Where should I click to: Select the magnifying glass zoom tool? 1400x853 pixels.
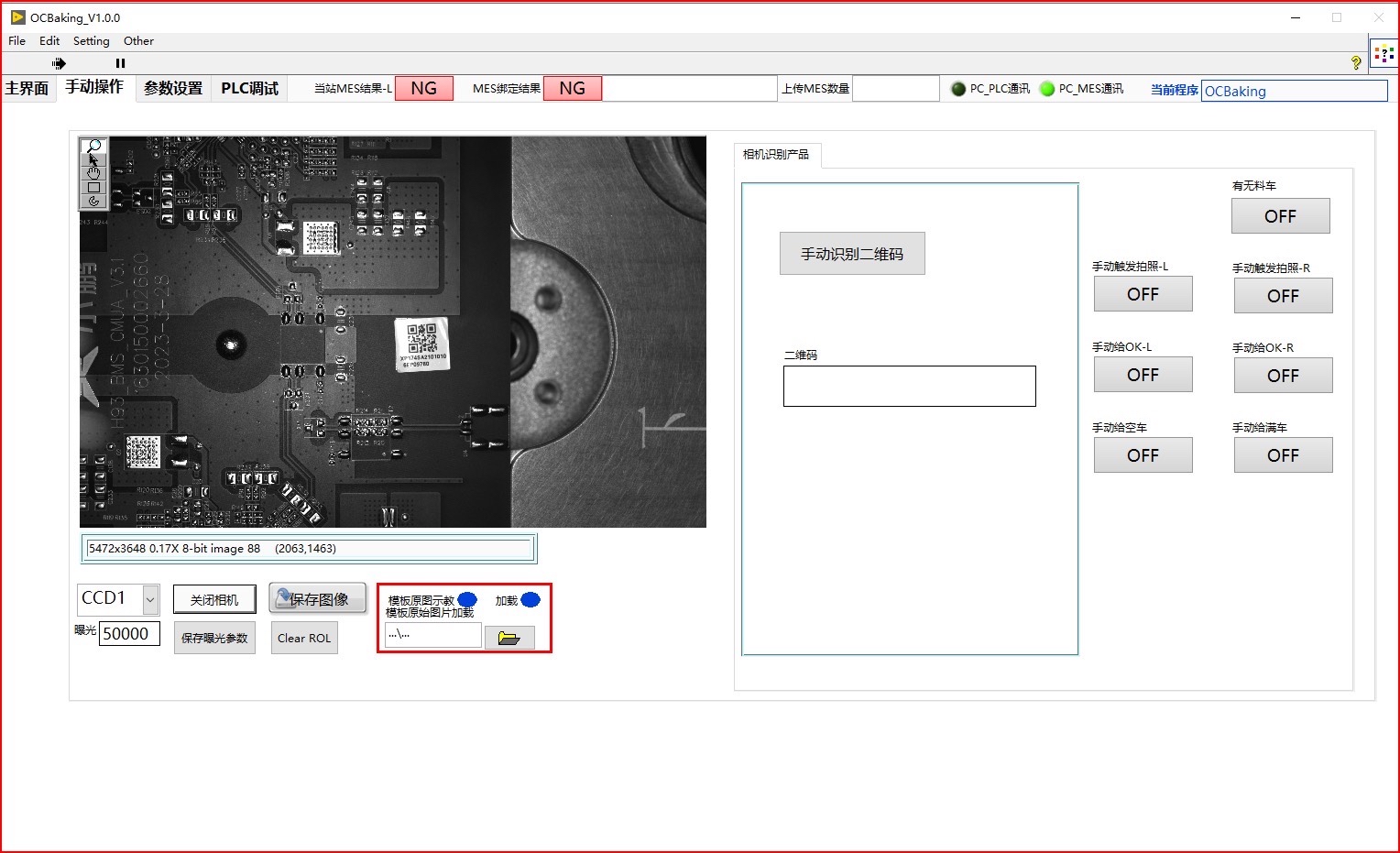[93, 145]
